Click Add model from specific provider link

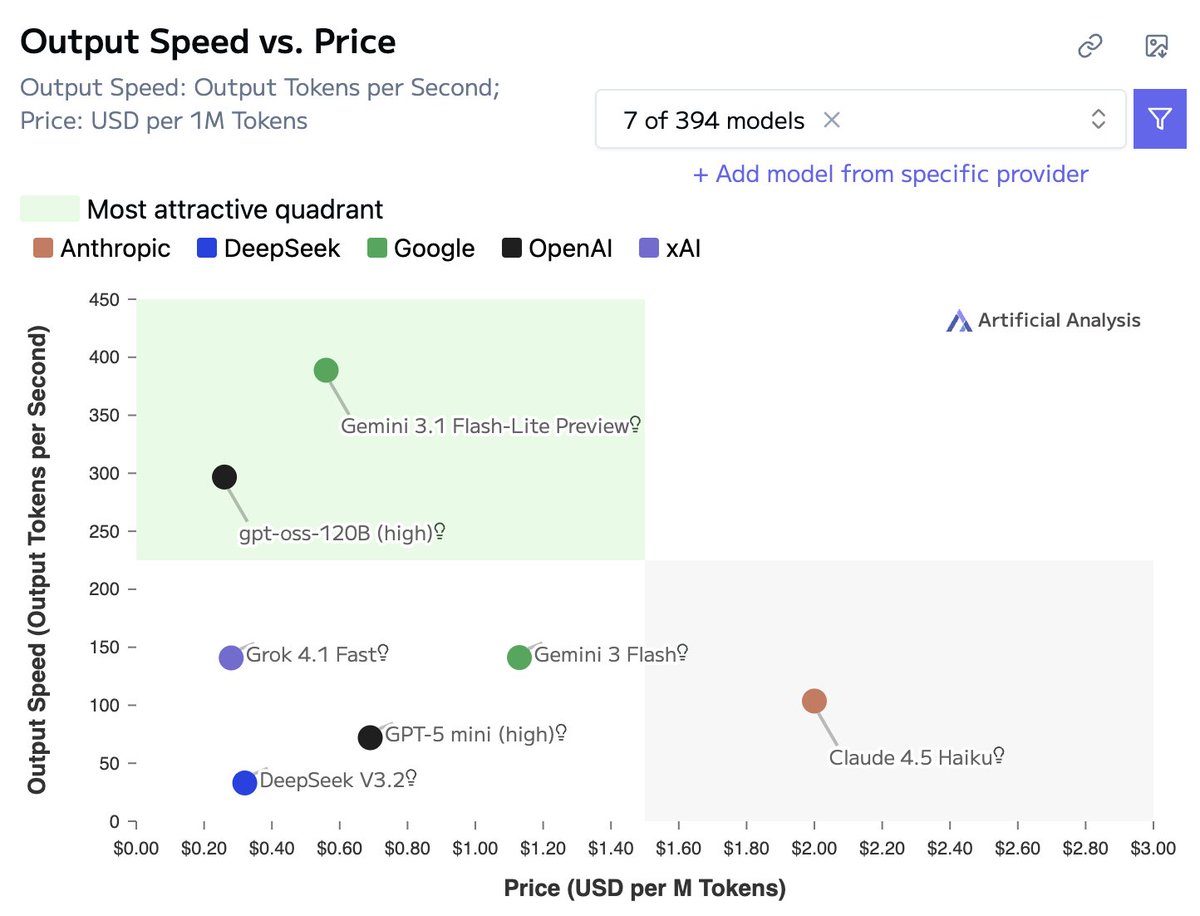pyautogui.click(x=890, y=174)
